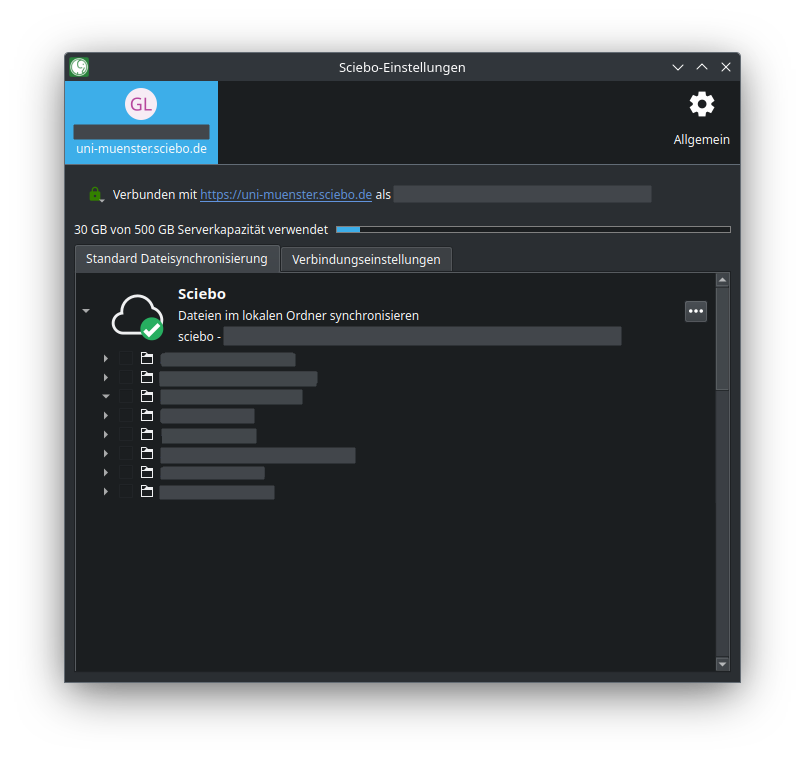Toggle the checkbox of the last folder
This screenshot has width=805, height=759.
[126, 492]
